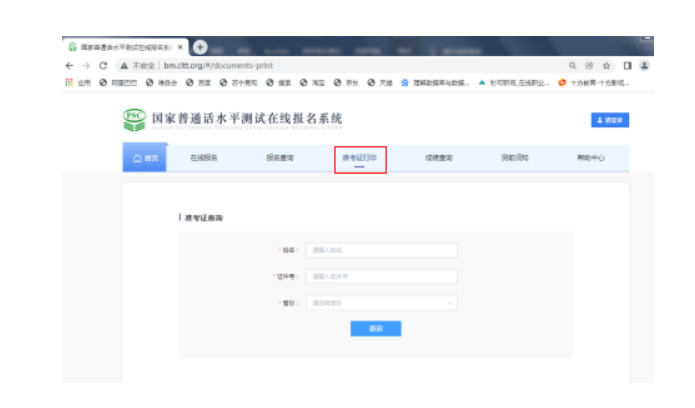The width and height of the screenshot is (695, 408).
Task: Open the 帮助中心 navigation tab
Action: pos(590,157)
